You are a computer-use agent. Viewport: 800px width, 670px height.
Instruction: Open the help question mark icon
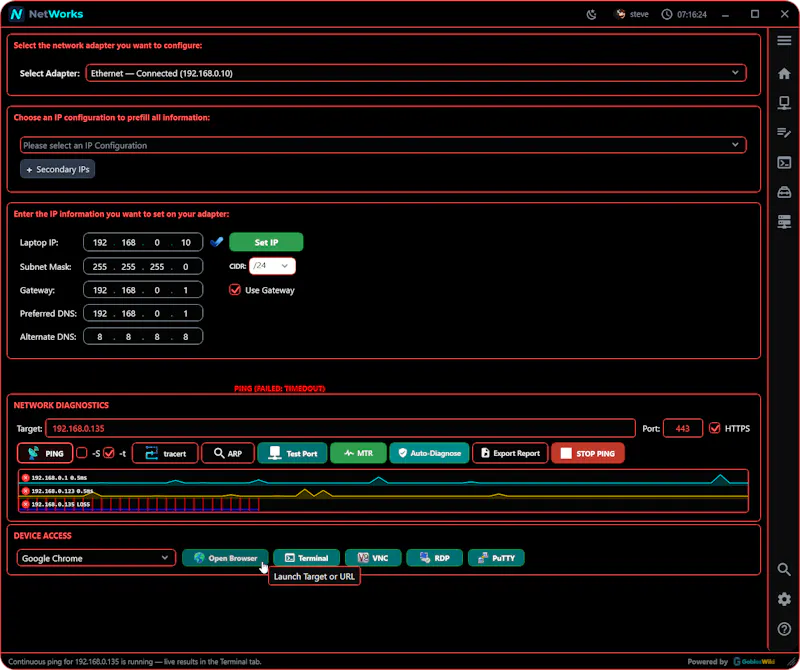coord(784,629)
